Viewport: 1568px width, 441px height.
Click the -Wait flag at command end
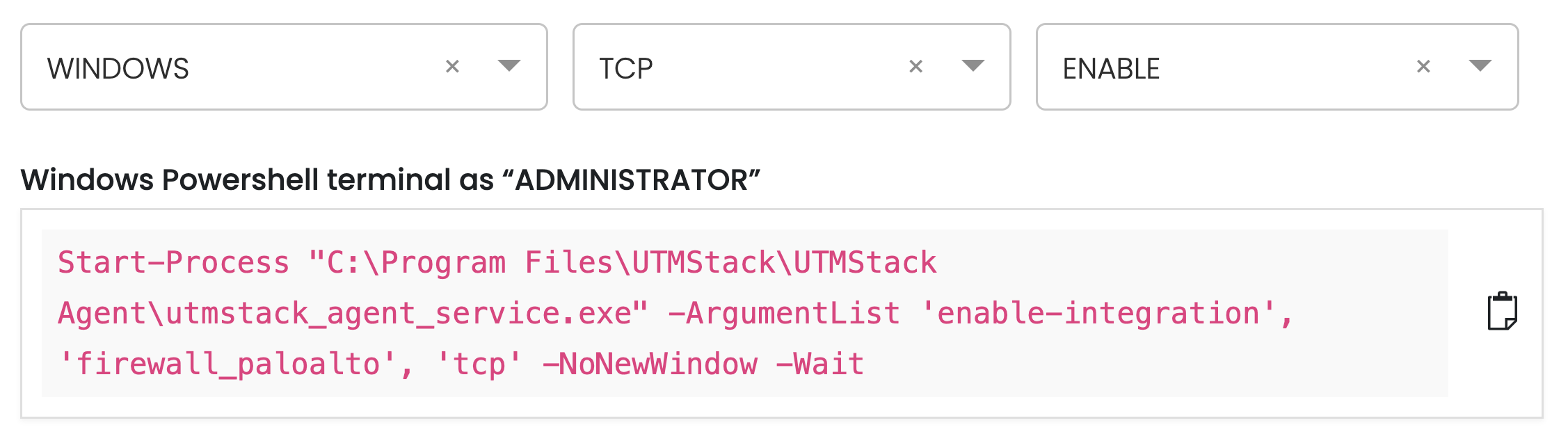point(820,364)
